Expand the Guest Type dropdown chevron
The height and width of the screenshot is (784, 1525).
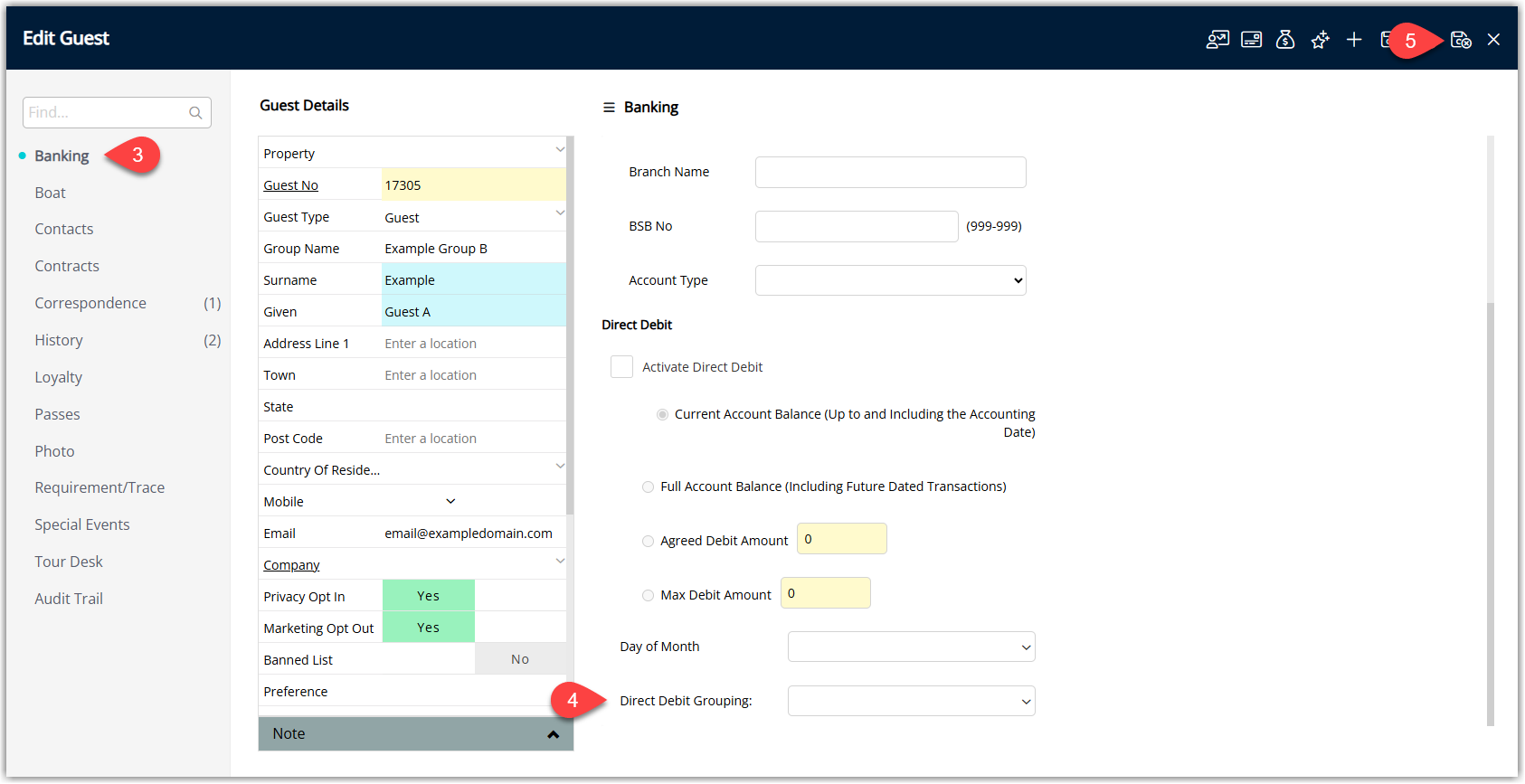[560, 213]
